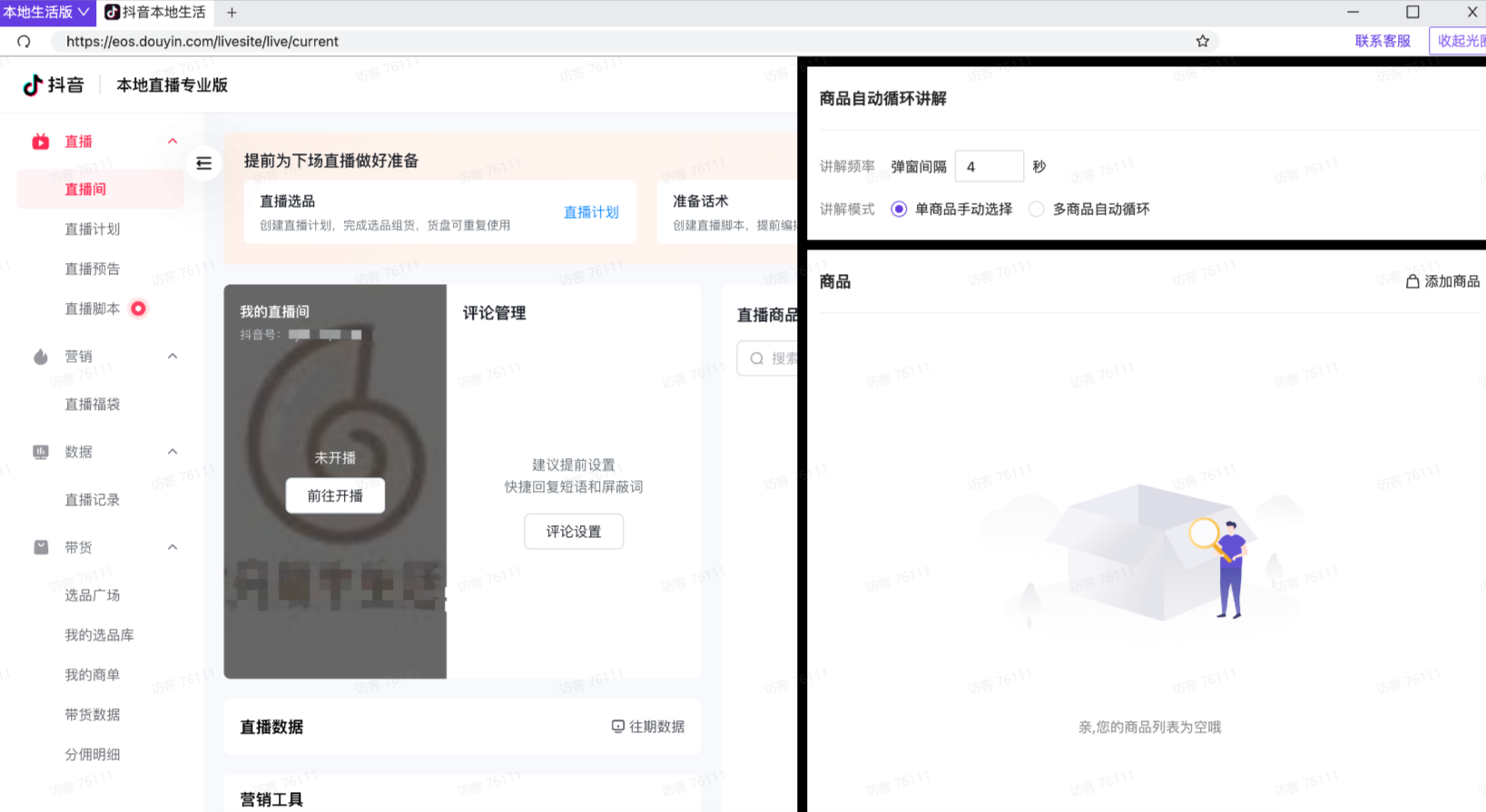The image size is (1486, 812).
Task: Click the 前往开播 button
Action: [335, 495]
